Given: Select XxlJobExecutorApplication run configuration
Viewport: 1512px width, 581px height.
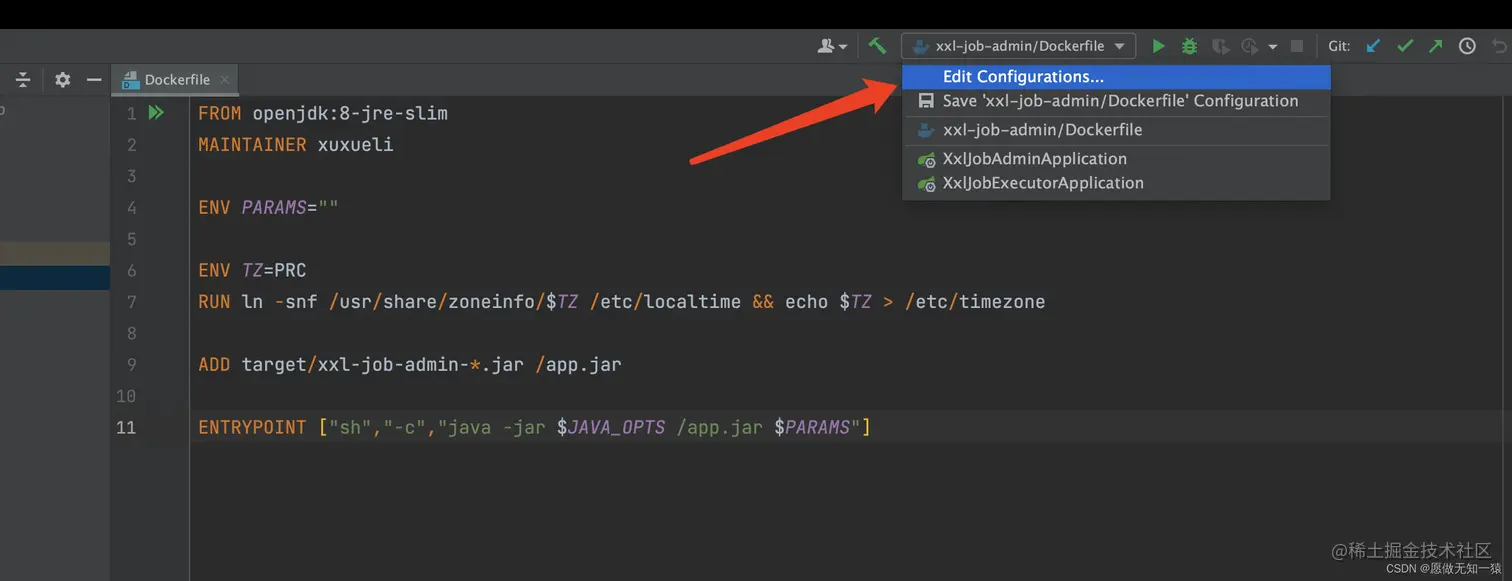Looking at the screenshot, I should coord(1116,183).
